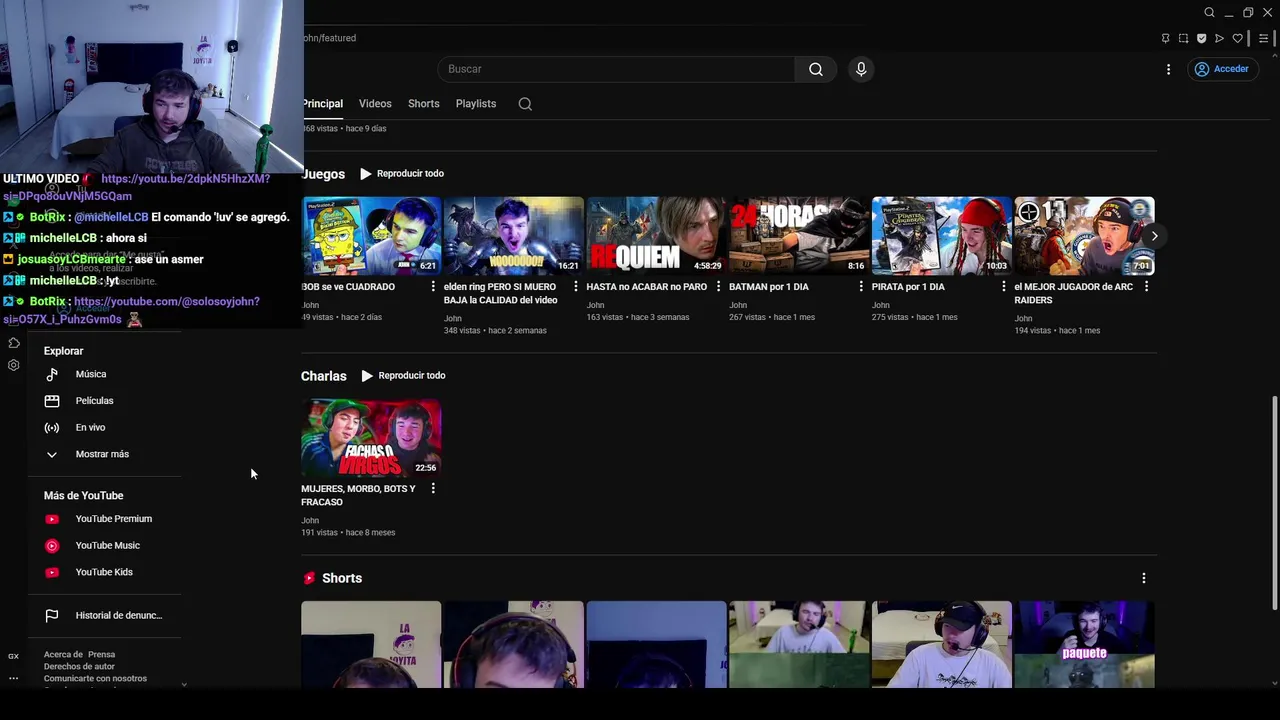Click Acceder sign-in button
This screenshot has width=1280, height=720.
pyautogui.click(x=1222, y=69)
